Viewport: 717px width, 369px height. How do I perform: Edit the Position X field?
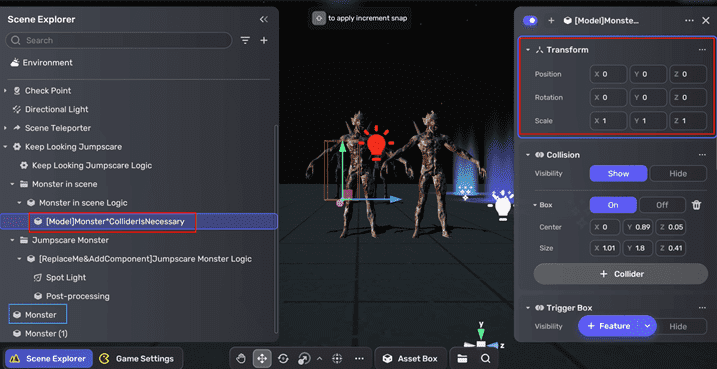pyautogui.click(x=608, y=74)
